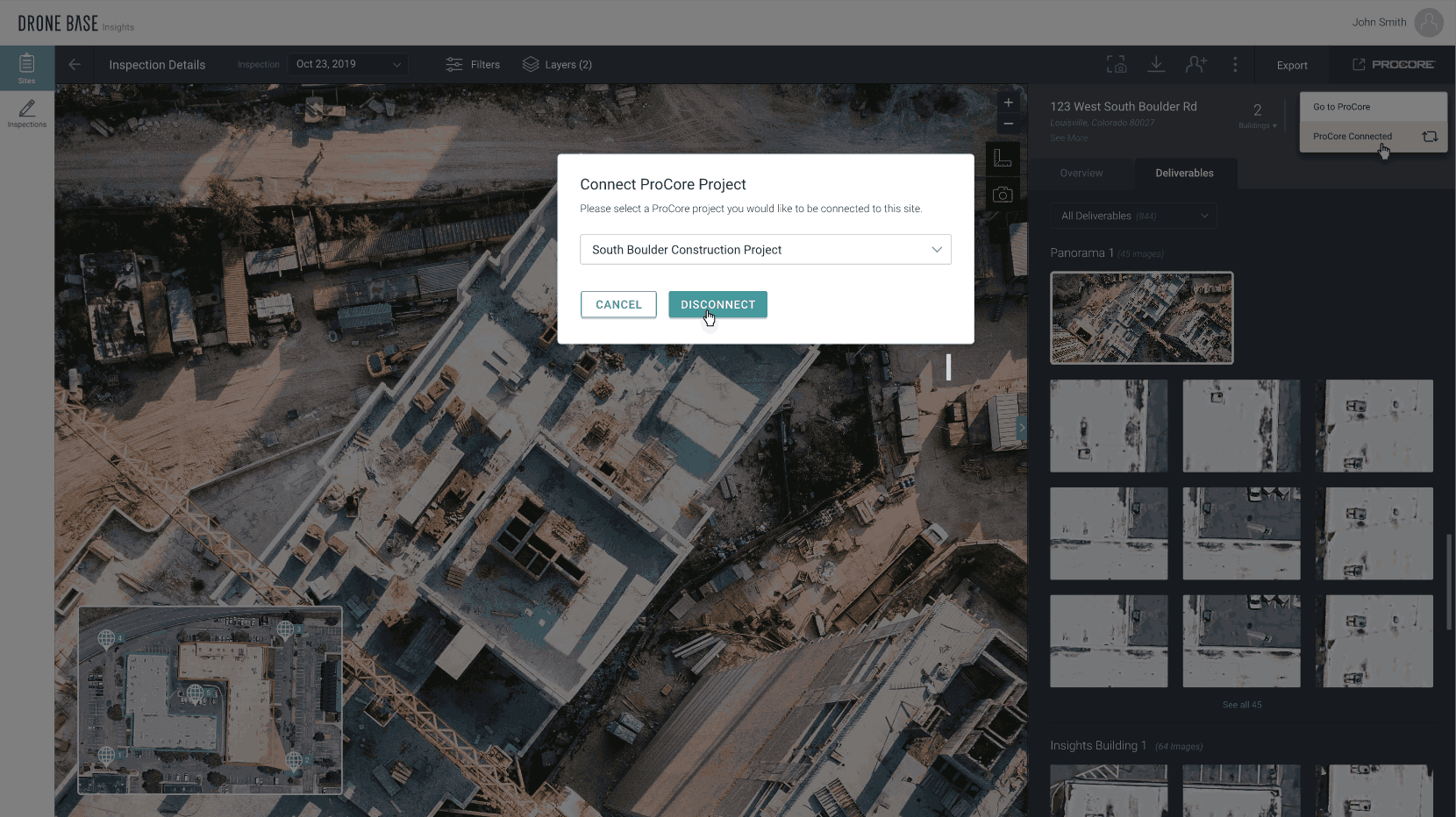Open South Boulder Construction Project dropdown

click(766, 250)
